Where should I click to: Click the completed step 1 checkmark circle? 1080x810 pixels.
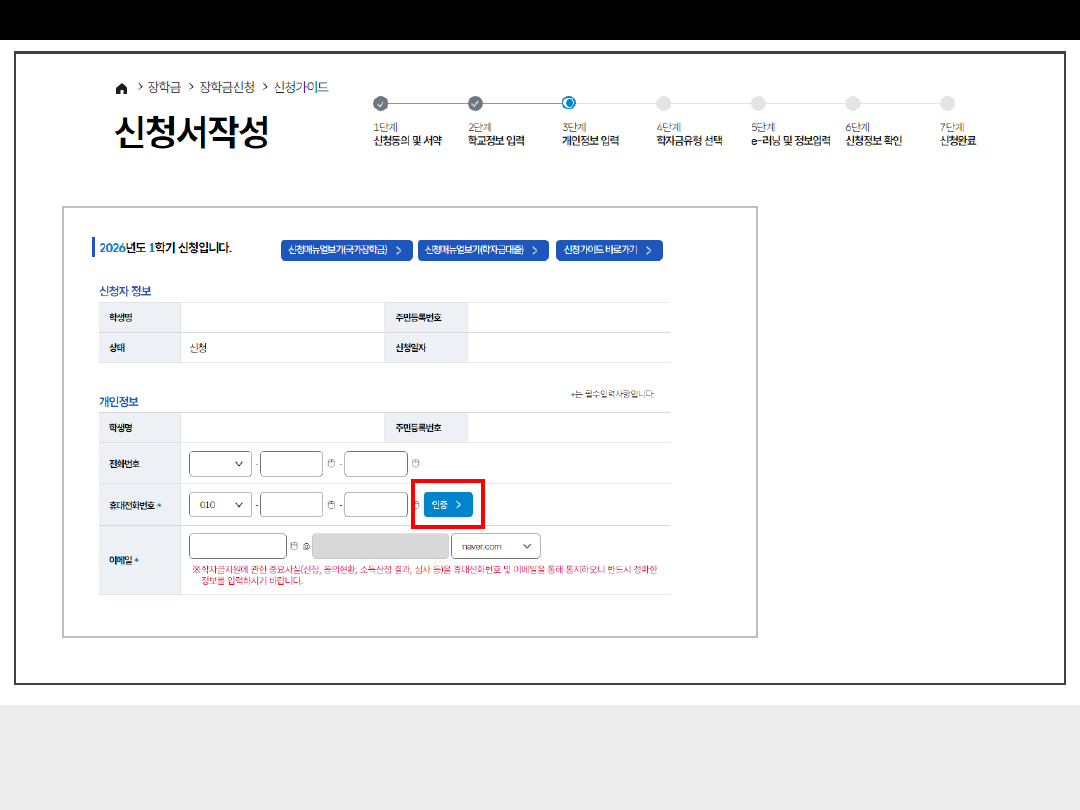pos(380,103)
